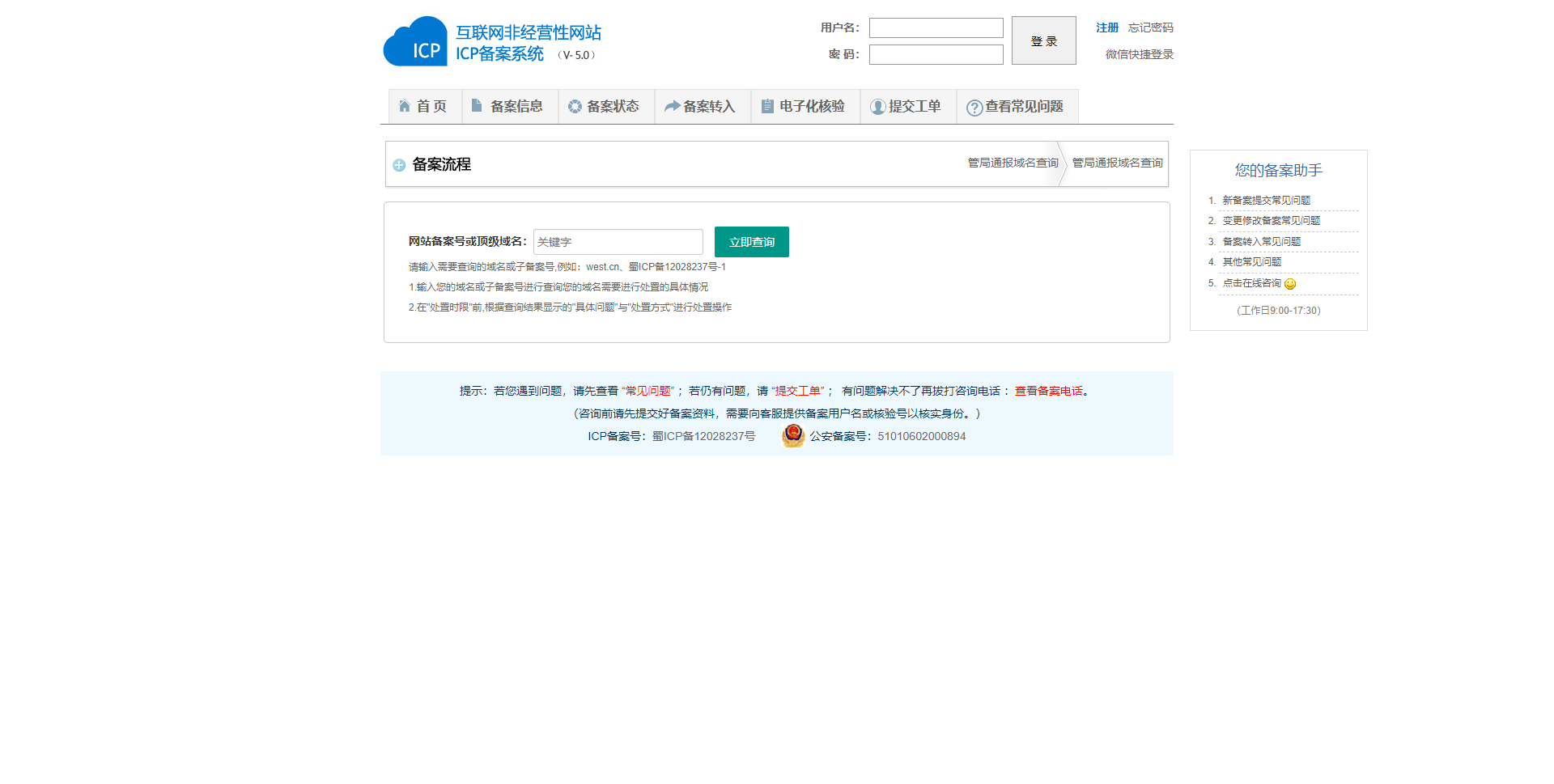
Task: Click the gear icon beside 备案状态
Action: [x=575, y=107]
